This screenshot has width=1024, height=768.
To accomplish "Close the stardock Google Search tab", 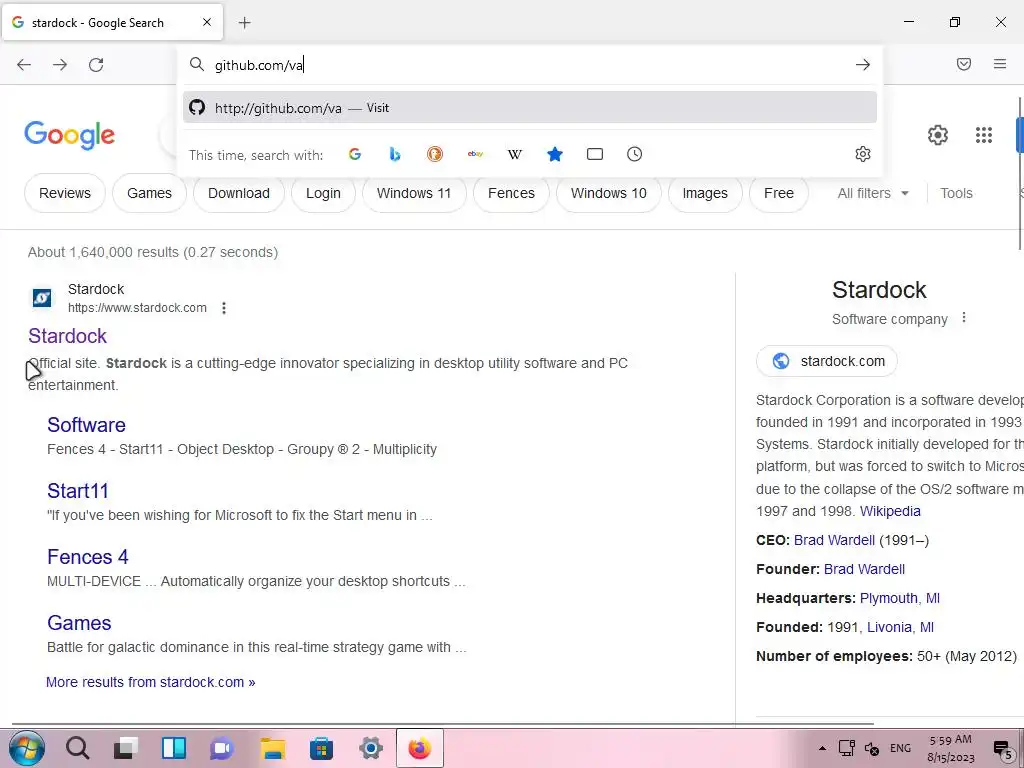I will pos(206,22).
